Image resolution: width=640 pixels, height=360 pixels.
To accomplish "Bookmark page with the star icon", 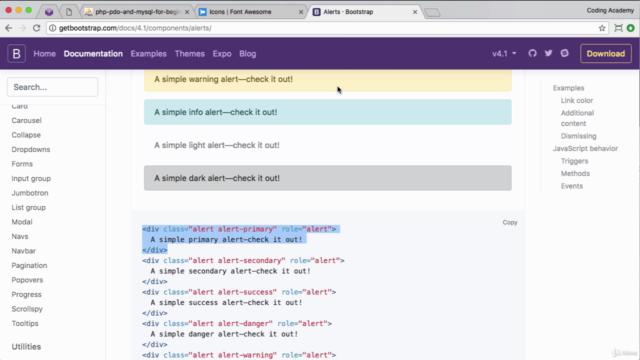I will point(602,28).
